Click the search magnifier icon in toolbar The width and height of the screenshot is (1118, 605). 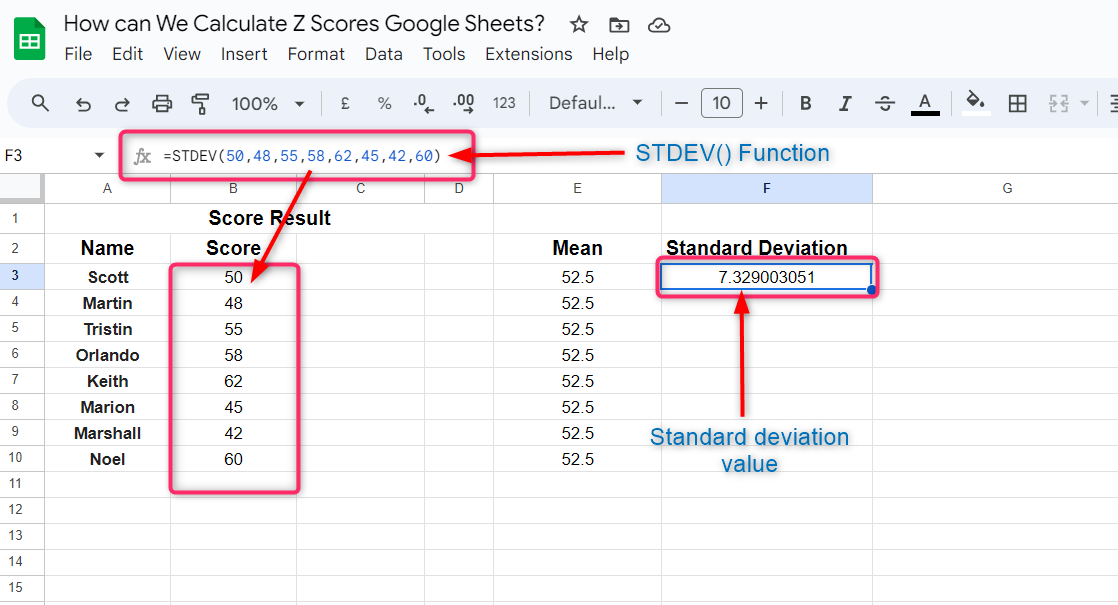(40, 103)
